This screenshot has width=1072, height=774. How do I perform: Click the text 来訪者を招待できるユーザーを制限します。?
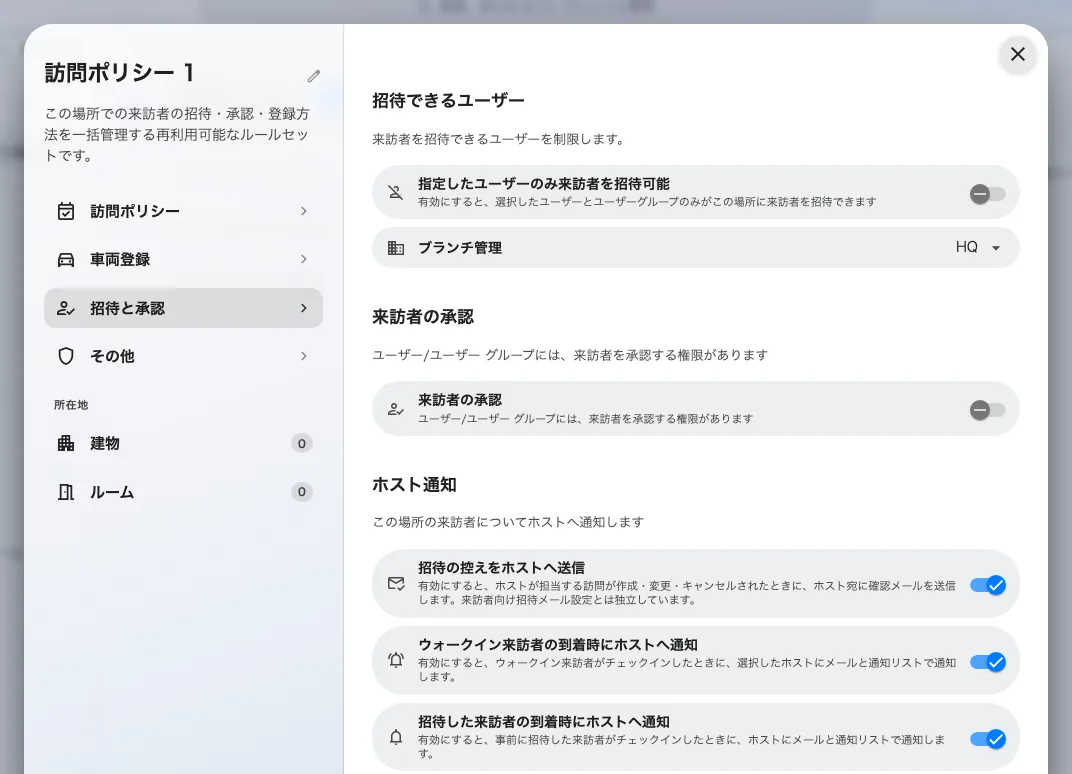[x=498, y=139]
